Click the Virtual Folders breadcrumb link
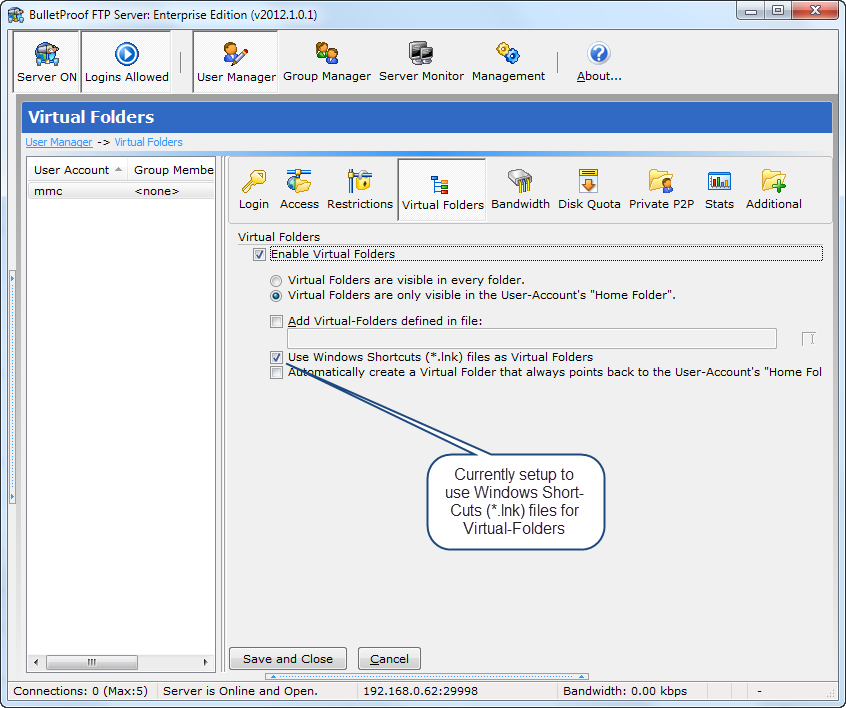This screenshot has width=846, height=708. 148,142
